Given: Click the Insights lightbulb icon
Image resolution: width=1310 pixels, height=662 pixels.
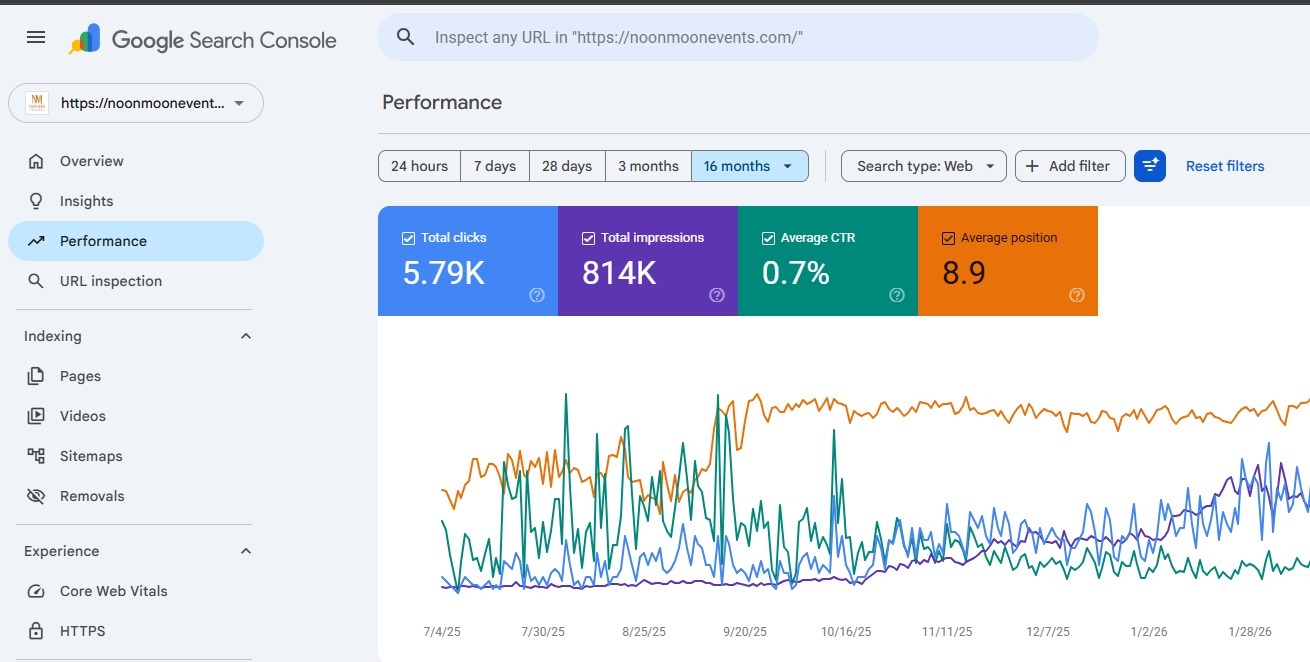Looking at the screenshot, I should pyautogui.click(x=36, y=201).
